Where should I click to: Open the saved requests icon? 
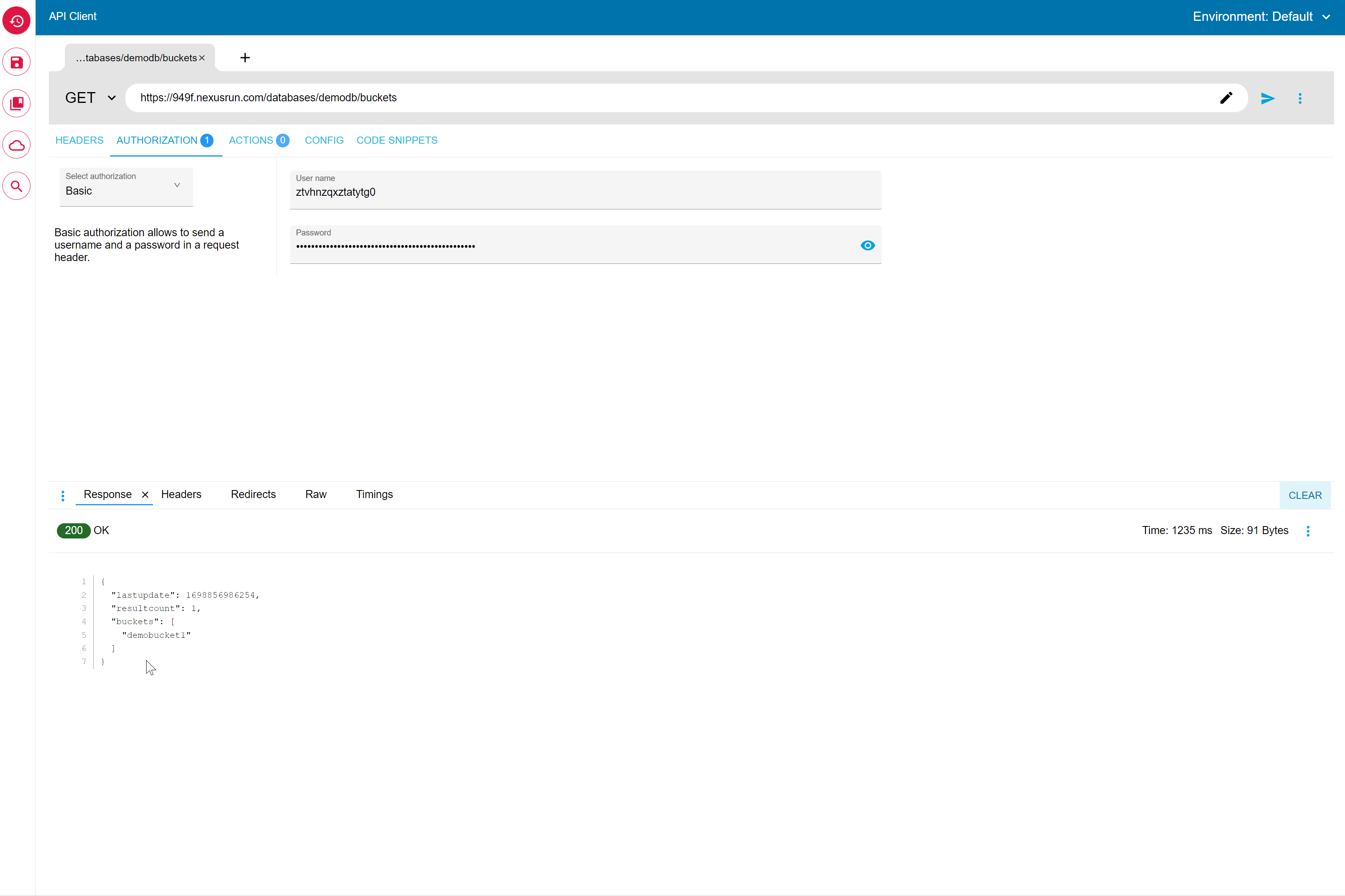[x=16, y=62]
